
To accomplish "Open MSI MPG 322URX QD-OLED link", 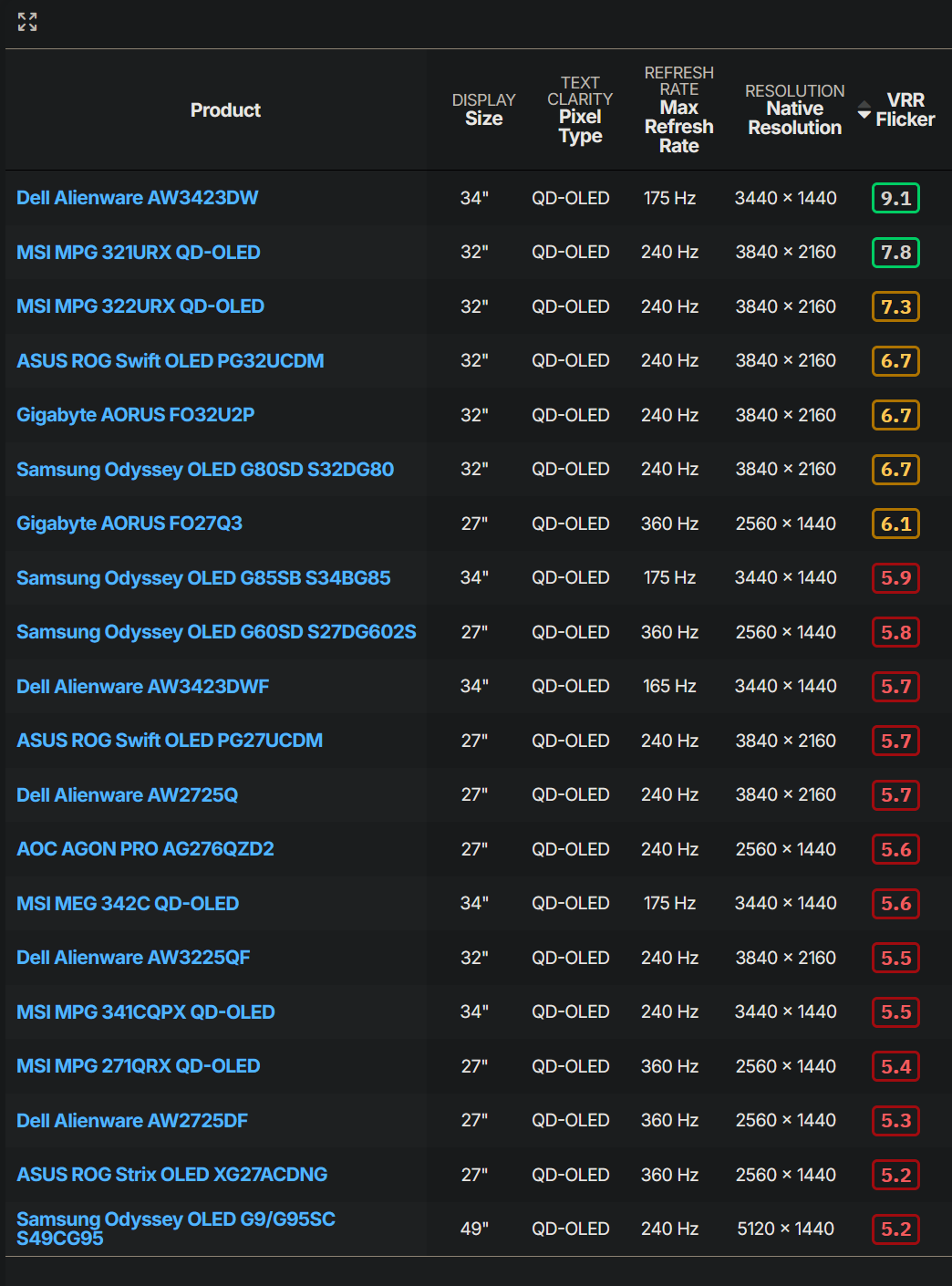I will point(140,306).
